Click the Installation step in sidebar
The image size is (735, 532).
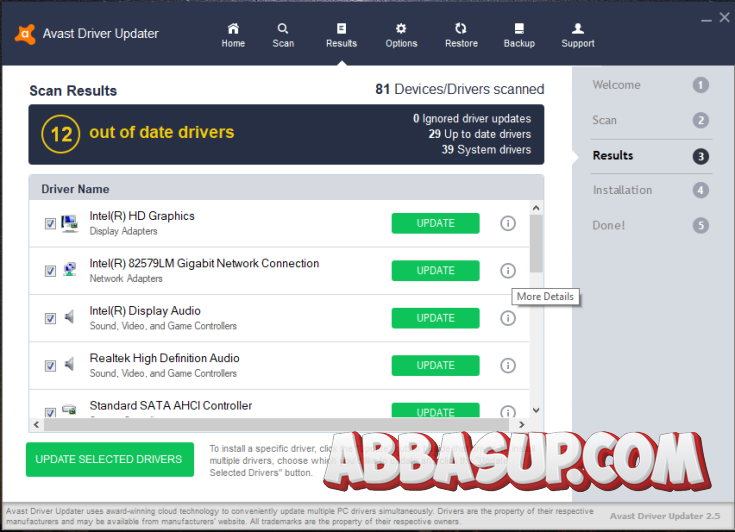[x=651, y=190]
